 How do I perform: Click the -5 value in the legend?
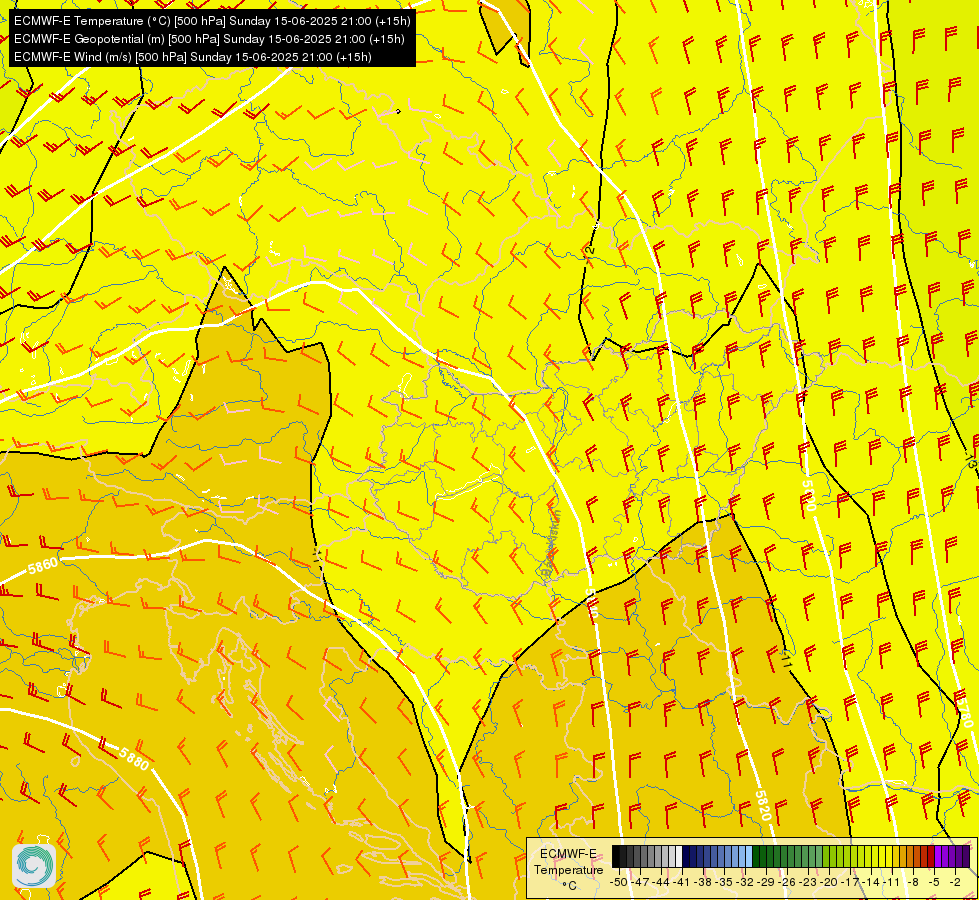(x=933, y=882)
